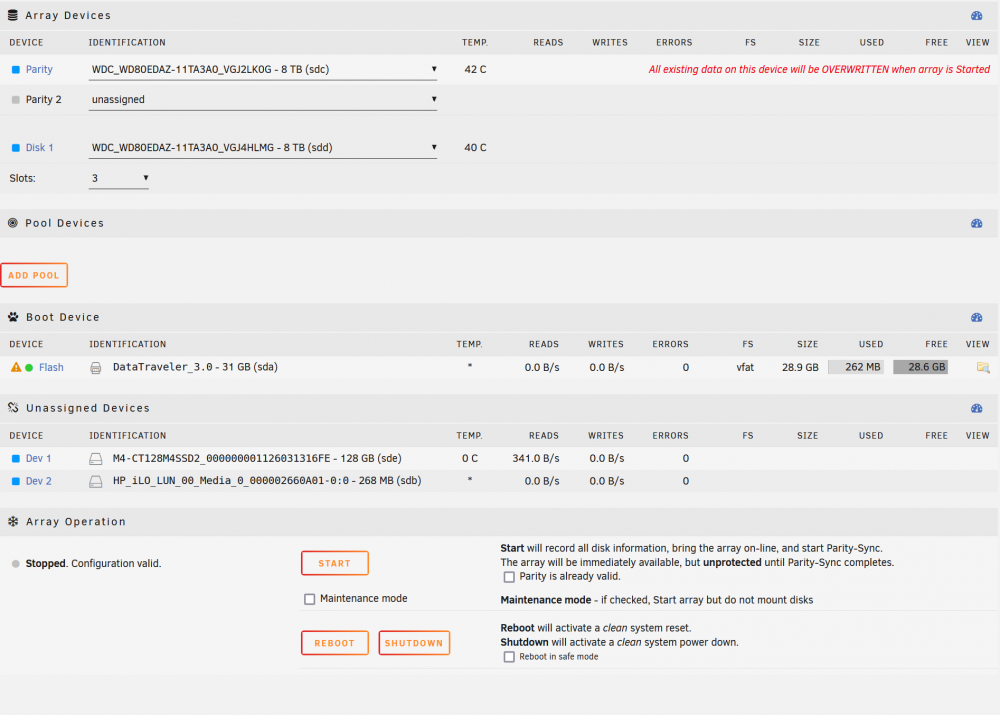Click the Dev 1 blue status square
This screenshot has width=1000, height=715.
click(16, 459)
